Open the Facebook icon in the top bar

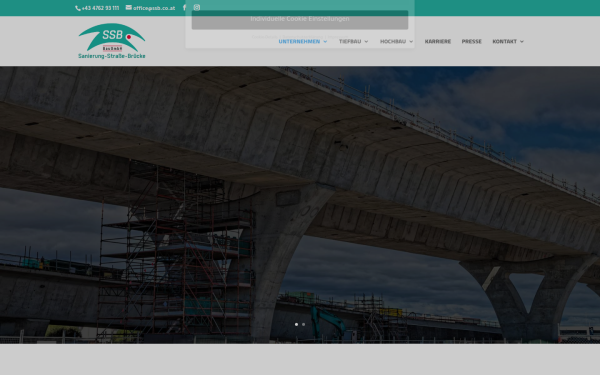click(x=184, y=7)
